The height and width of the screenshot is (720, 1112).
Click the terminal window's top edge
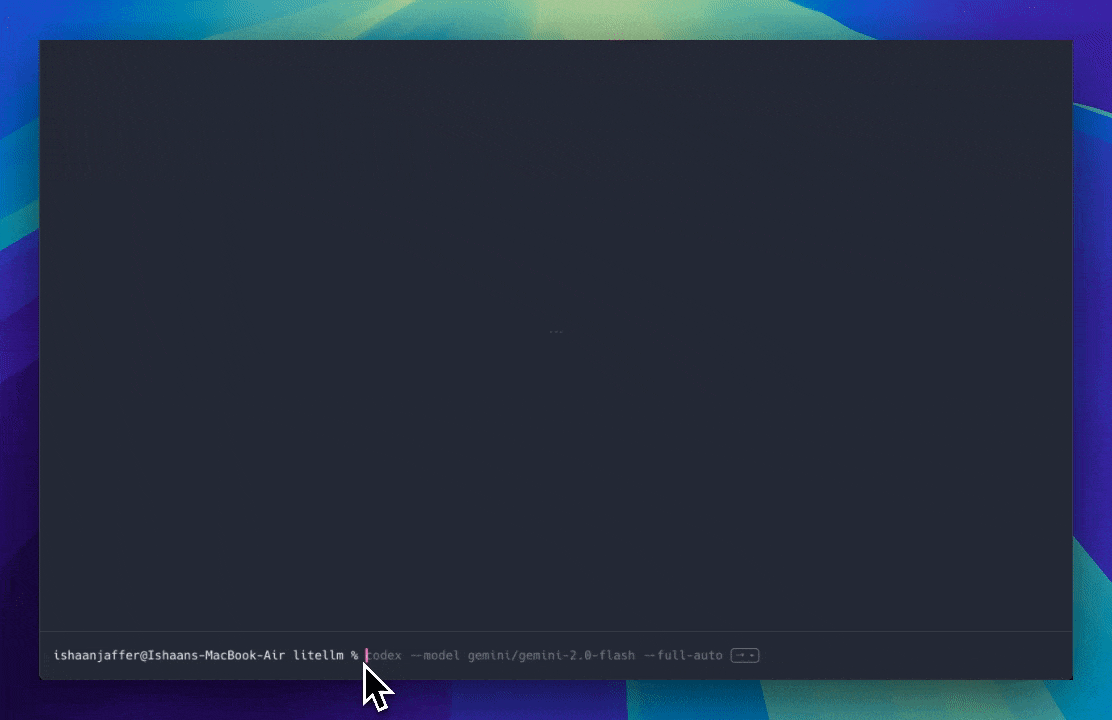tap(556, 41)
